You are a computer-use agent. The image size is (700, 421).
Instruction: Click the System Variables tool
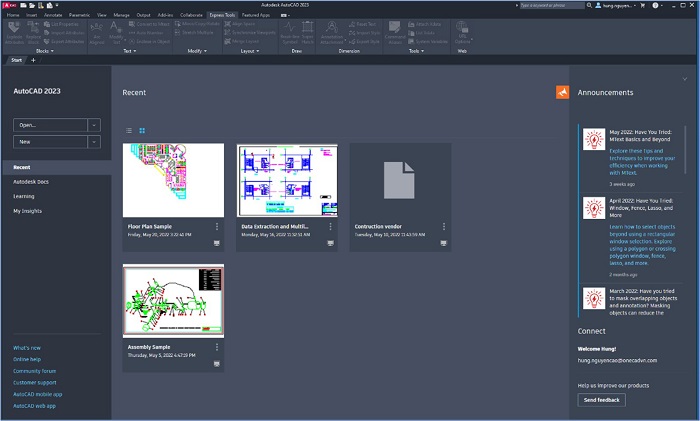pyautogui.click(x=428, y=41)
